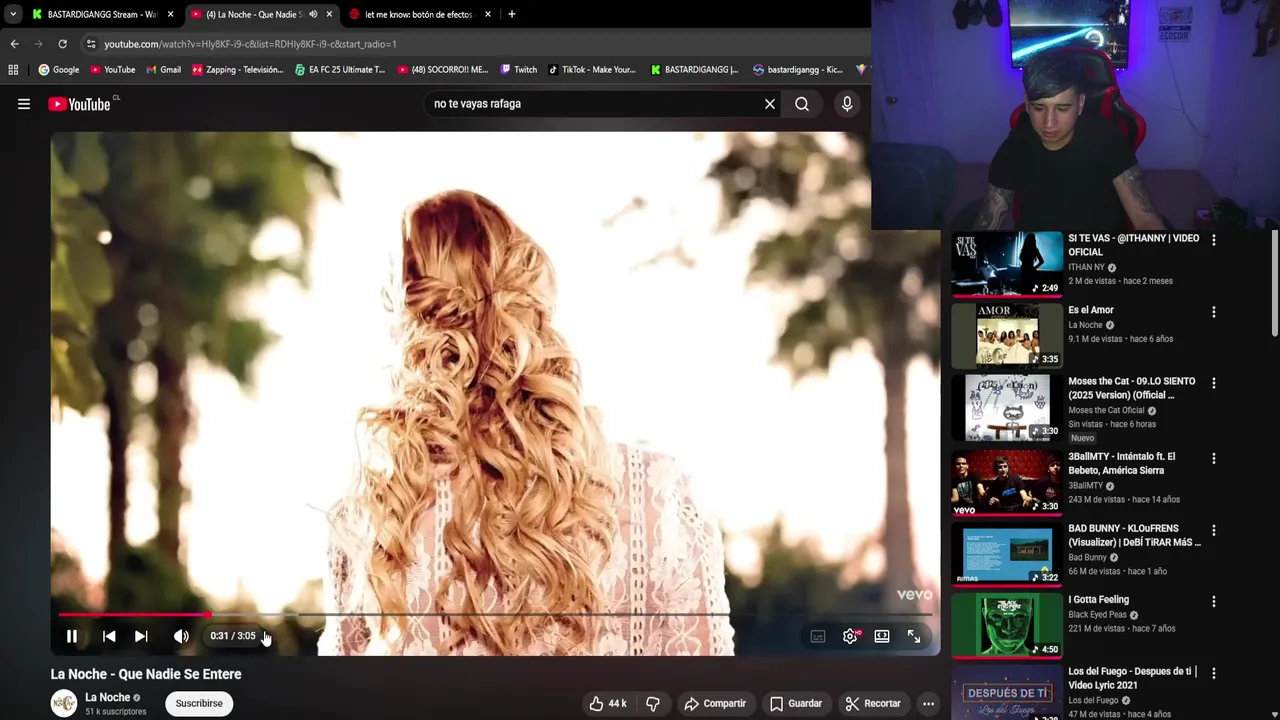Open options for Moses the Cat video
Viewport: 1280px width, 720px height.
click(1214, 383)
